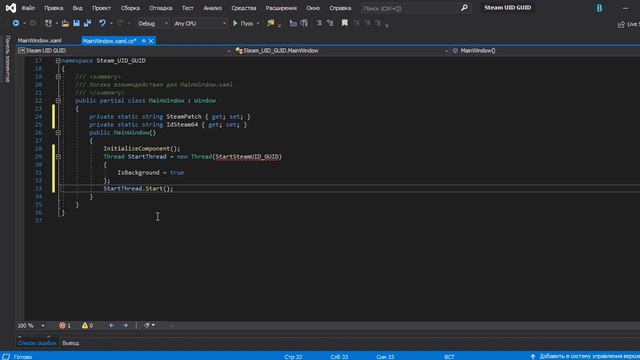Click the Open File folder icon
Image resolution: width=640 pixels, height=360 pixels.
(65, 23)
